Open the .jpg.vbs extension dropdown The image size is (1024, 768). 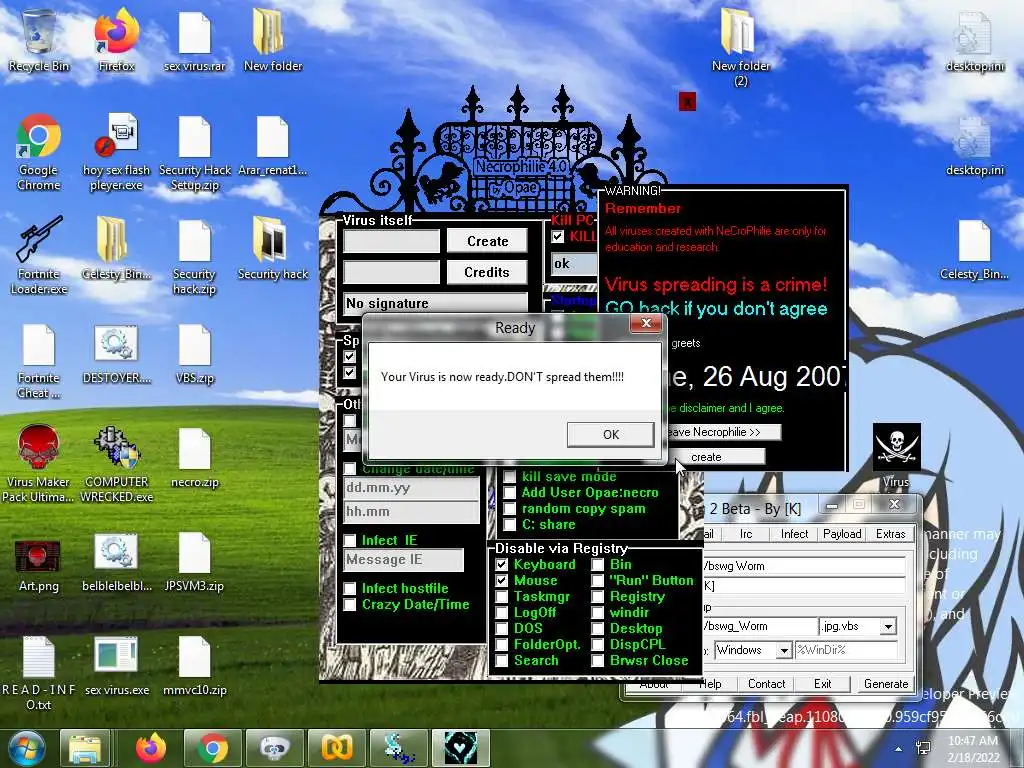888,627
